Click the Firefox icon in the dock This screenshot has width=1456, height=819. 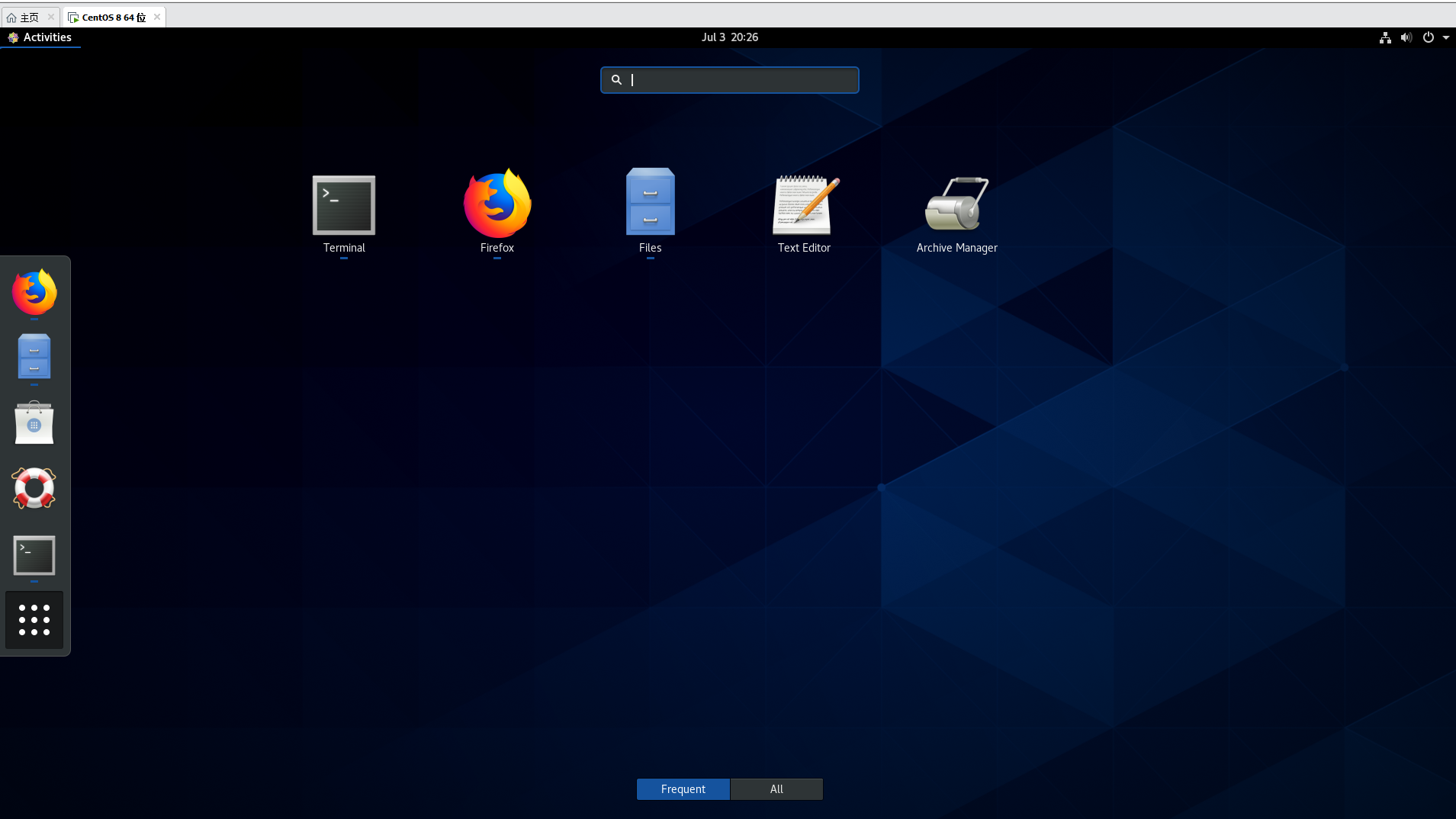point(34,292)
